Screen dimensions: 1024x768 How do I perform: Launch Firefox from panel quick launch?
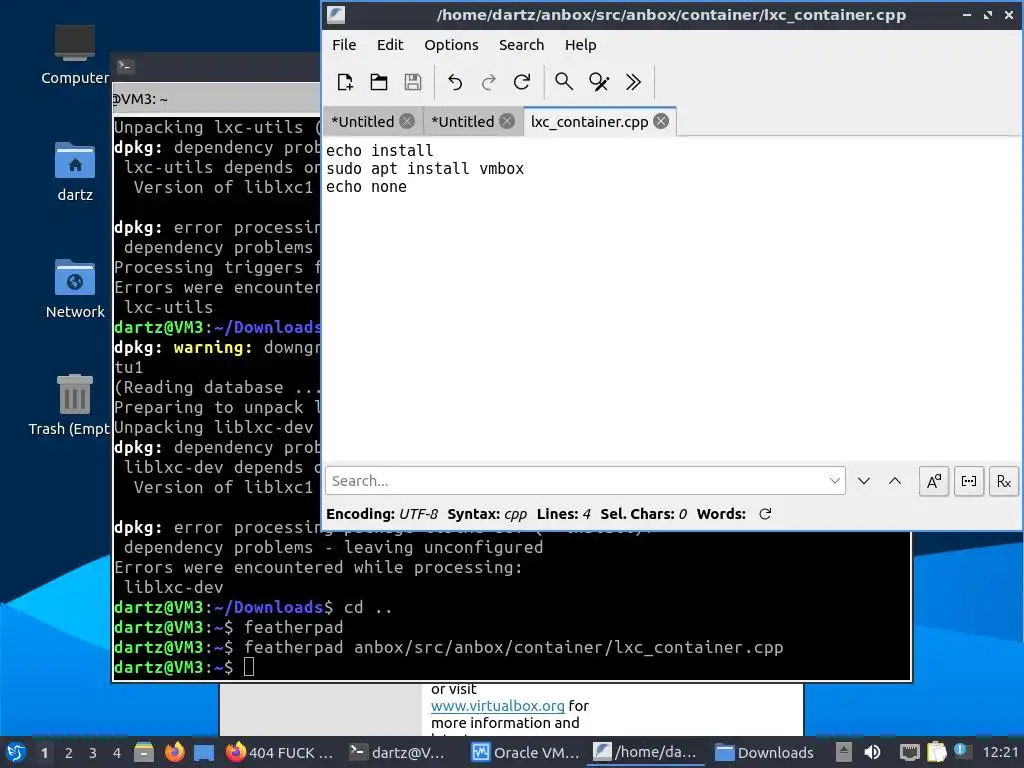(174, 752)
